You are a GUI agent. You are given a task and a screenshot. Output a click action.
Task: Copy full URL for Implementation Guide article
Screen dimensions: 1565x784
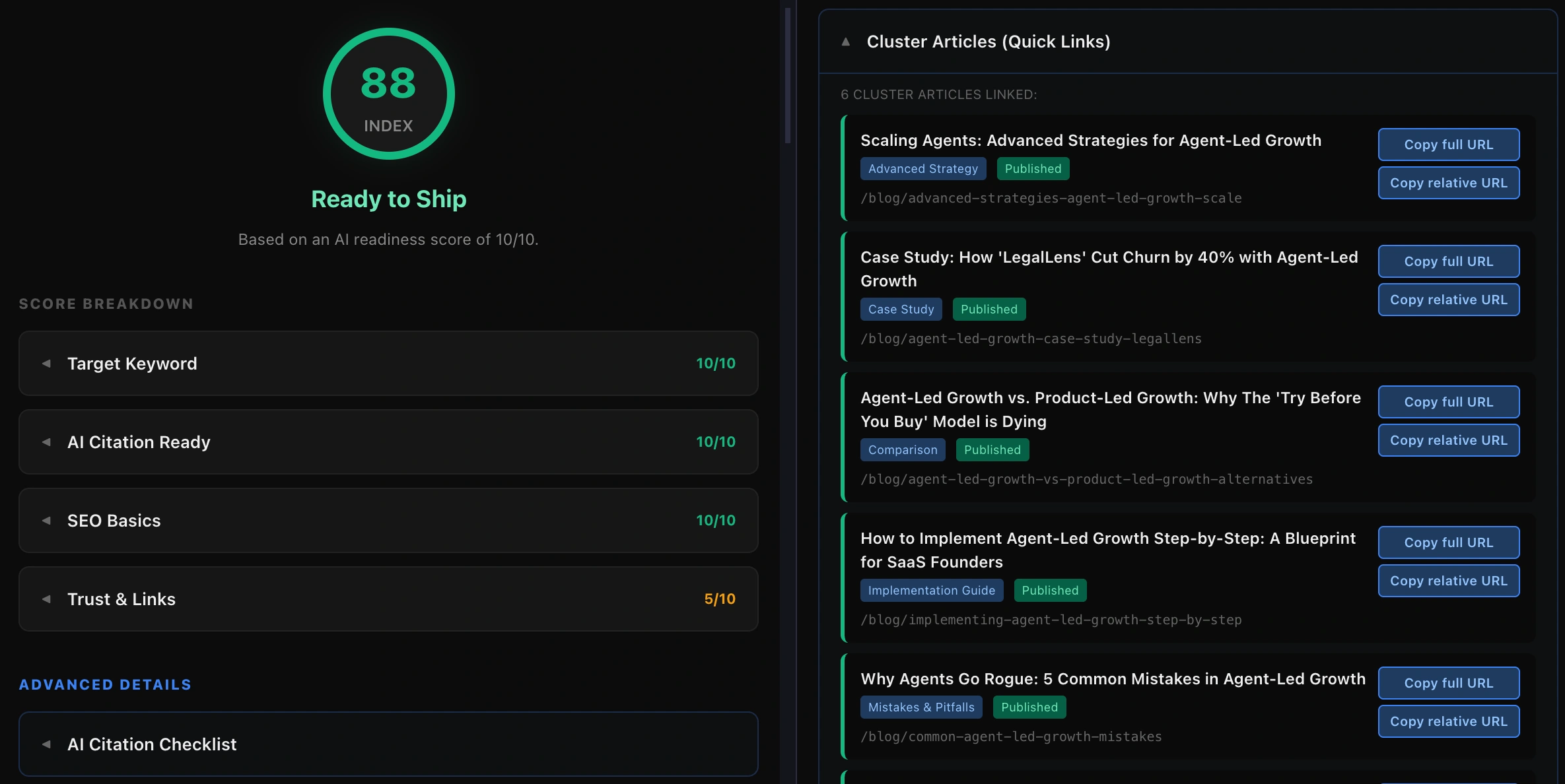(1448, 542)
